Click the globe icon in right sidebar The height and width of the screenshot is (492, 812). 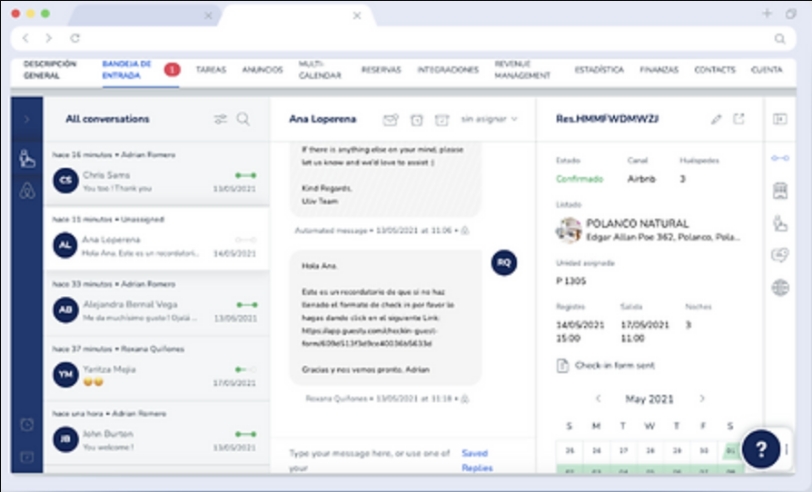(x=780, y=288)
